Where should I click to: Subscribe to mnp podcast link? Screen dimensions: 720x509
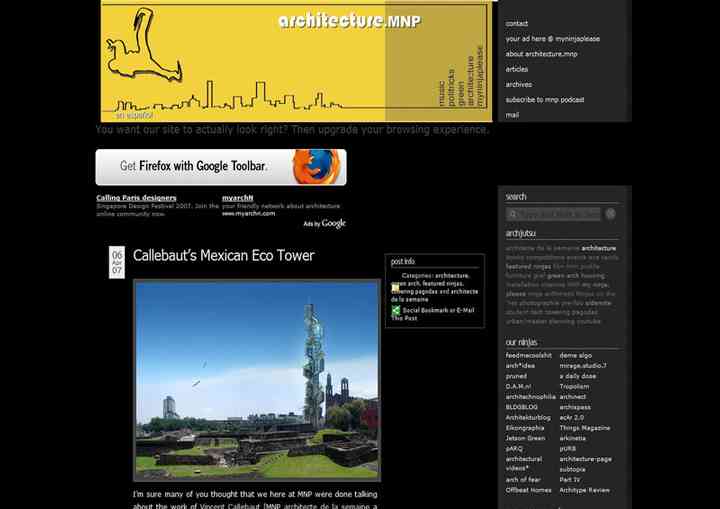(545, 100)
